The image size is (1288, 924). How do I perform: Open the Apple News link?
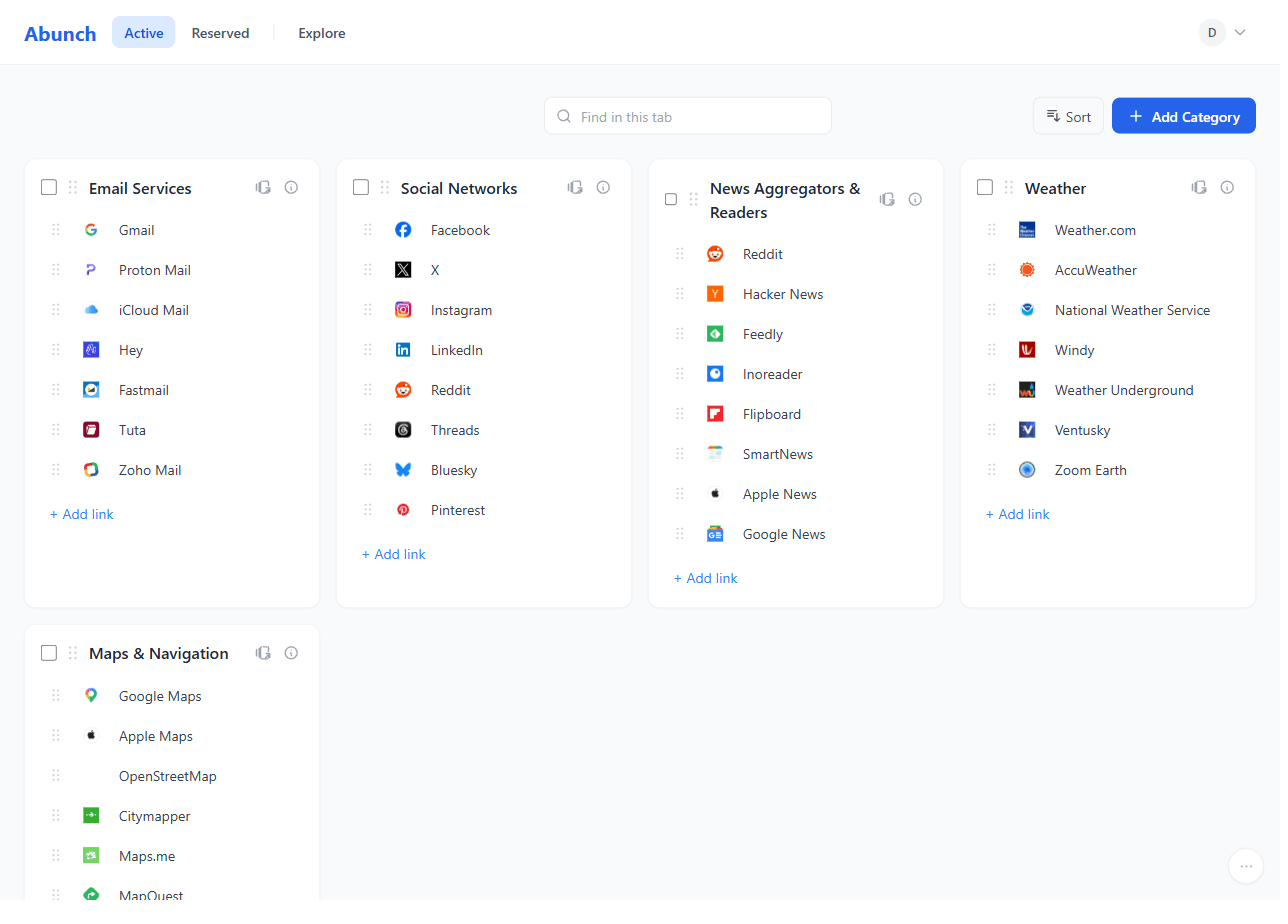(x=780, y=494)
